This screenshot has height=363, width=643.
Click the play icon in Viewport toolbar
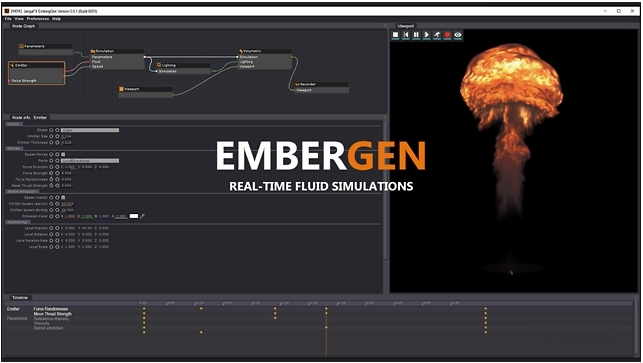[x=426, y=35]
